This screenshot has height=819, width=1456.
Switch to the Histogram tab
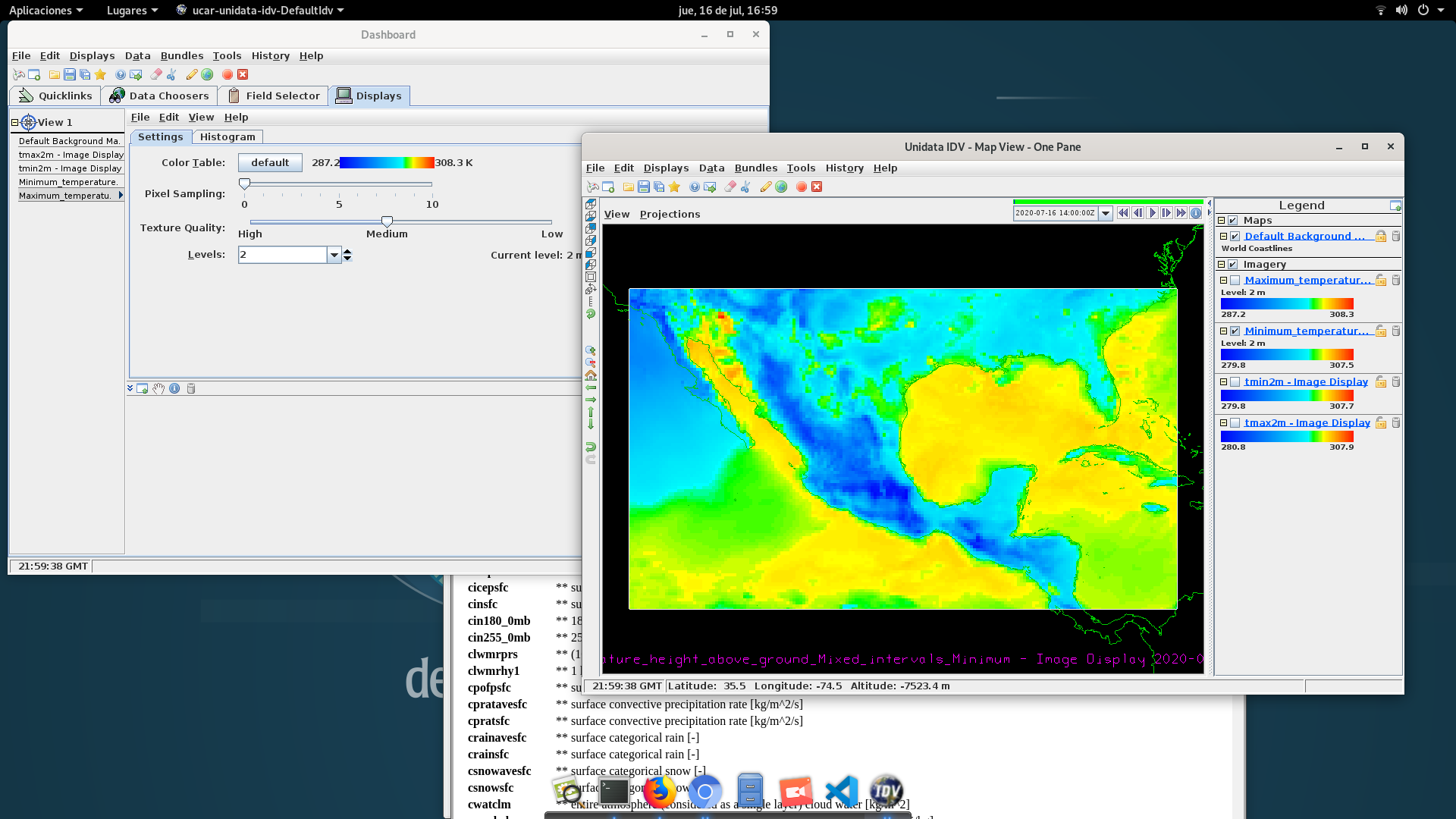(227, 136)
